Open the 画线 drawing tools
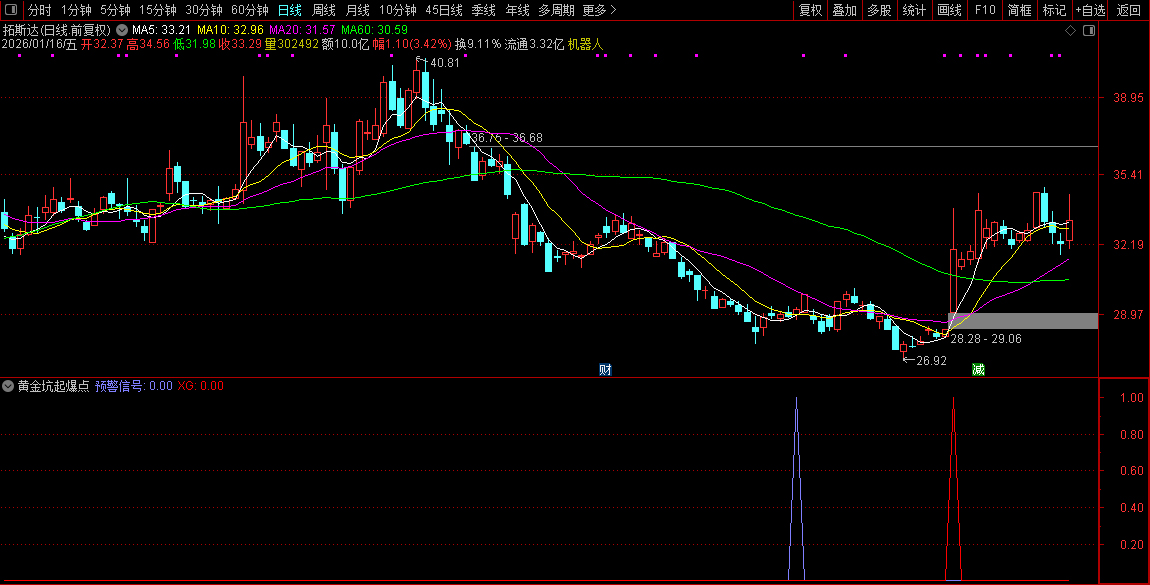 [x=949, y=10]
